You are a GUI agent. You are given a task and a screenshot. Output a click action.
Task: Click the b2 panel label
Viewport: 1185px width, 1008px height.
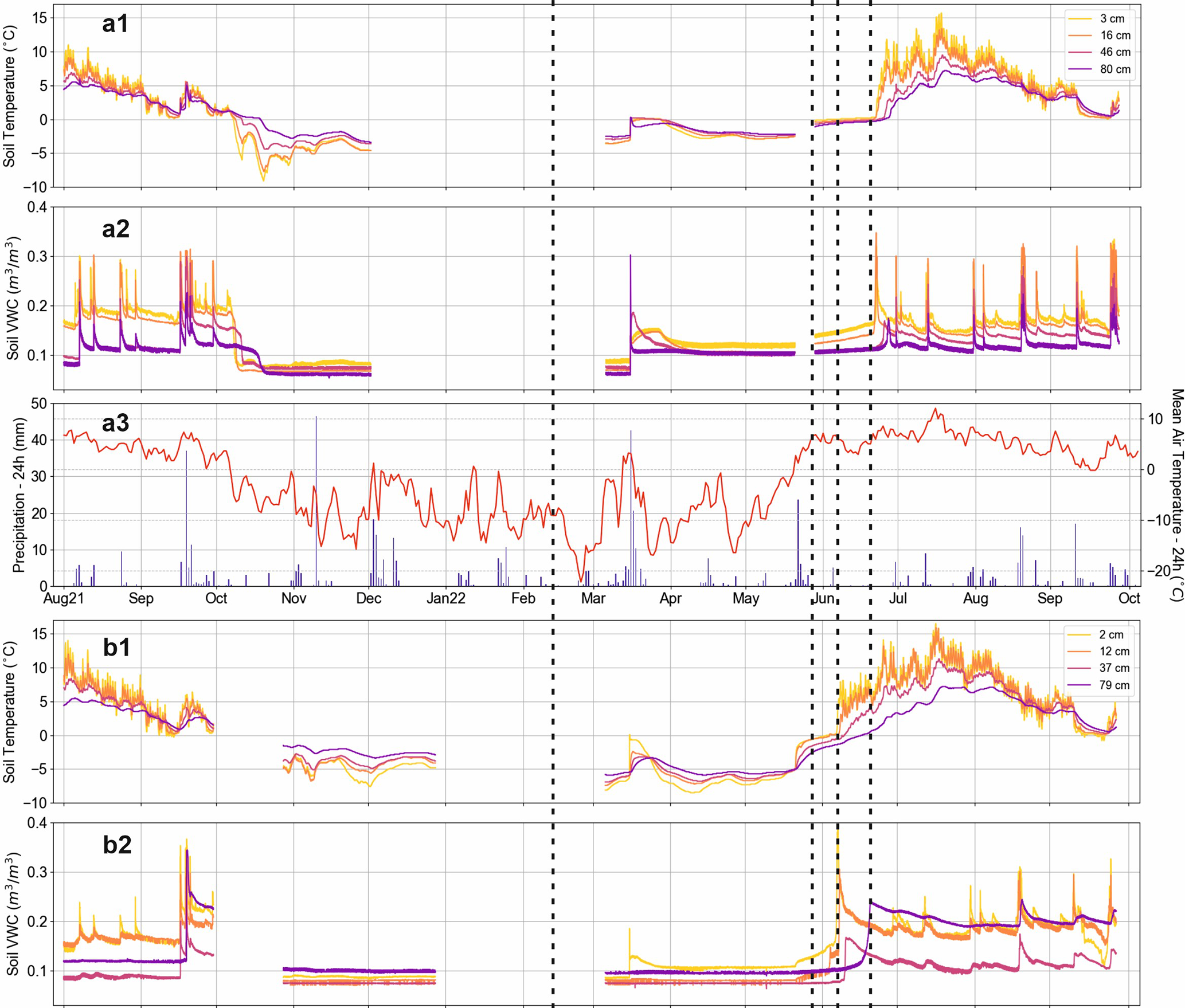point(117,845)
